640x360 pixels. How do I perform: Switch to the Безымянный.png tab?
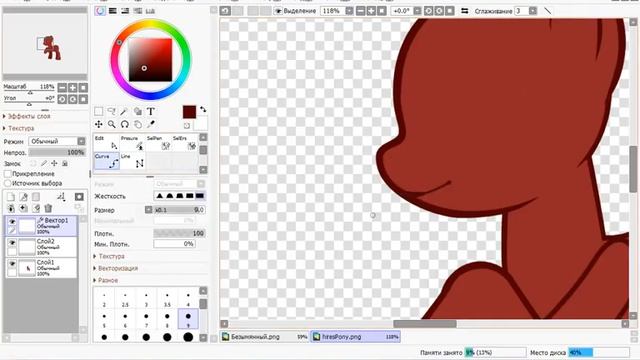point(264,337)
